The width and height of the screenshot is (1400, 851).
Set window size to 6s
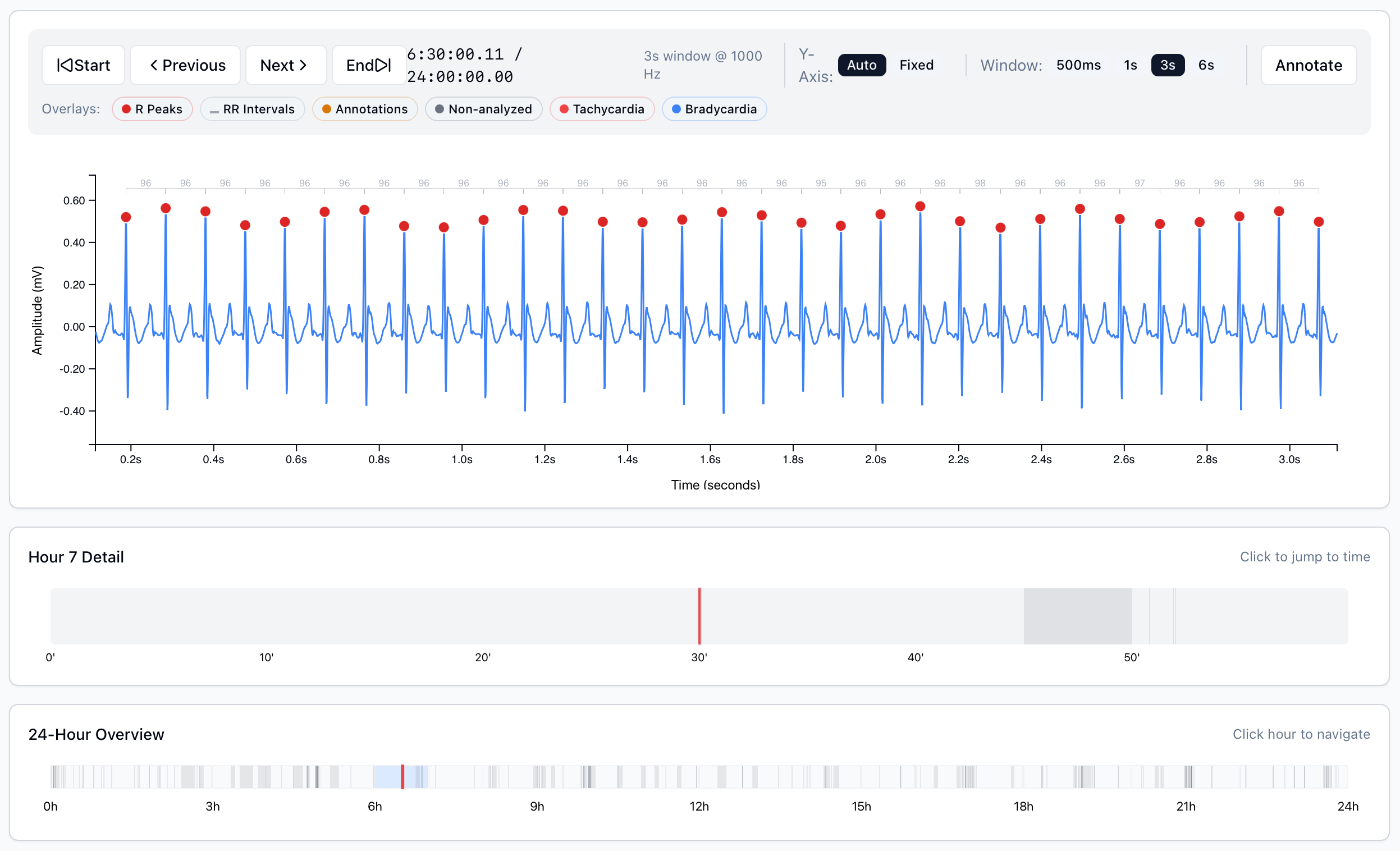1206,65
